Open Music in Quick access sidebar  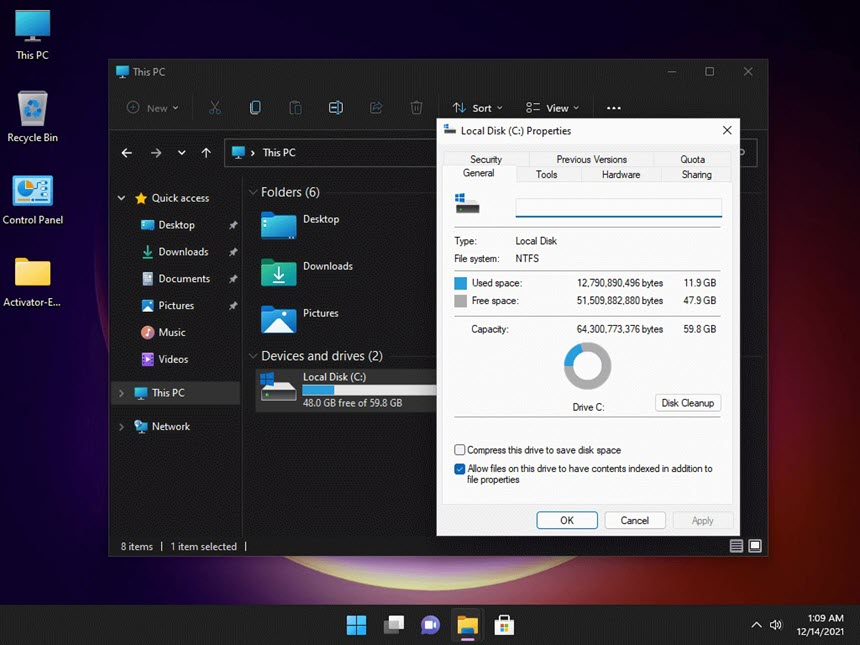click(x=163, y=332)
